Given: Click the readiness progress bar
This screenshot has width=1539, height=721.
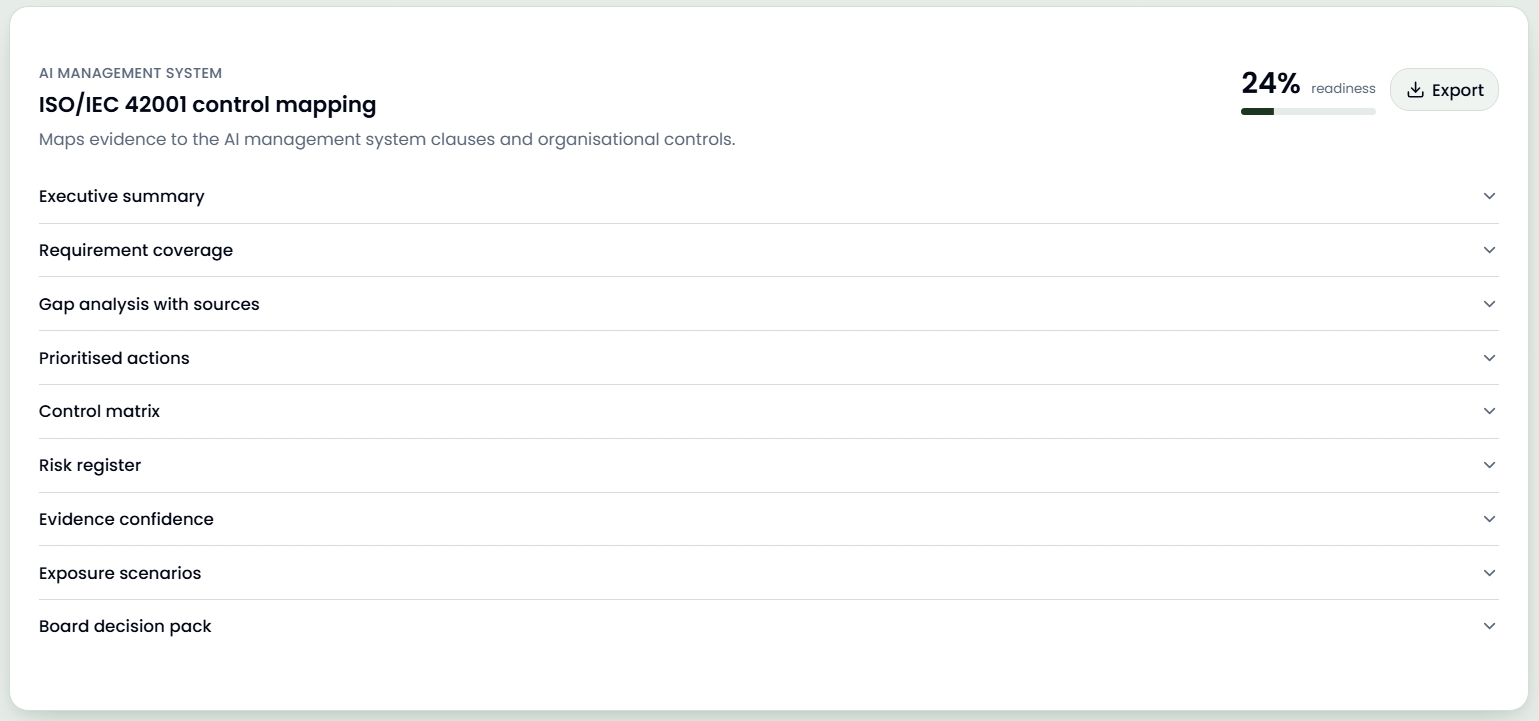Looking at the screenshot, I should pos(1308,111).
